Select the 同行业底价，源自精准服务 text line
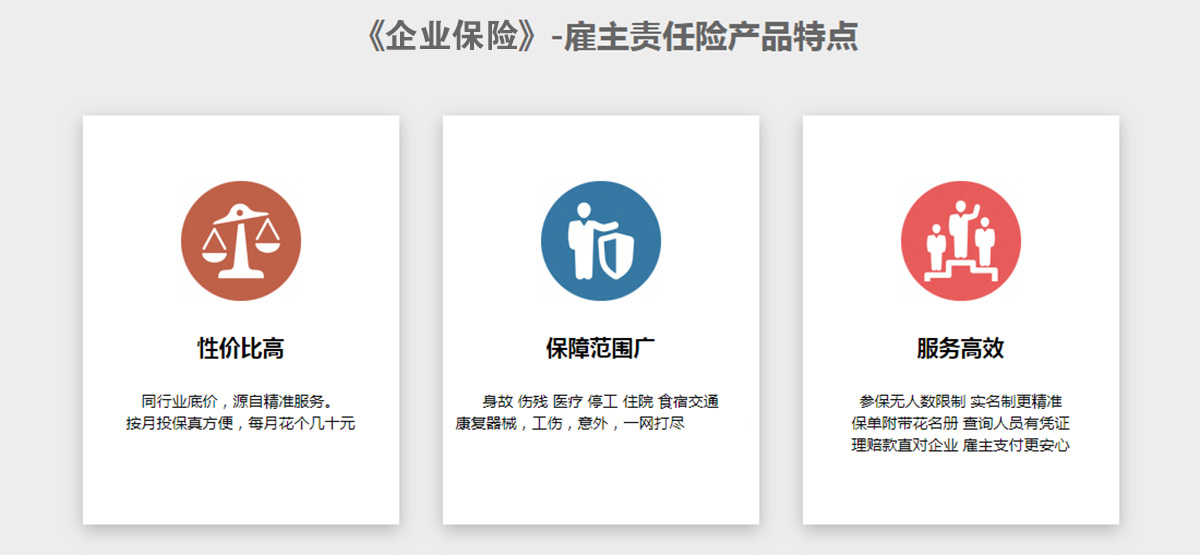This screenshot has height=555, width=1200. click(240, 401)
